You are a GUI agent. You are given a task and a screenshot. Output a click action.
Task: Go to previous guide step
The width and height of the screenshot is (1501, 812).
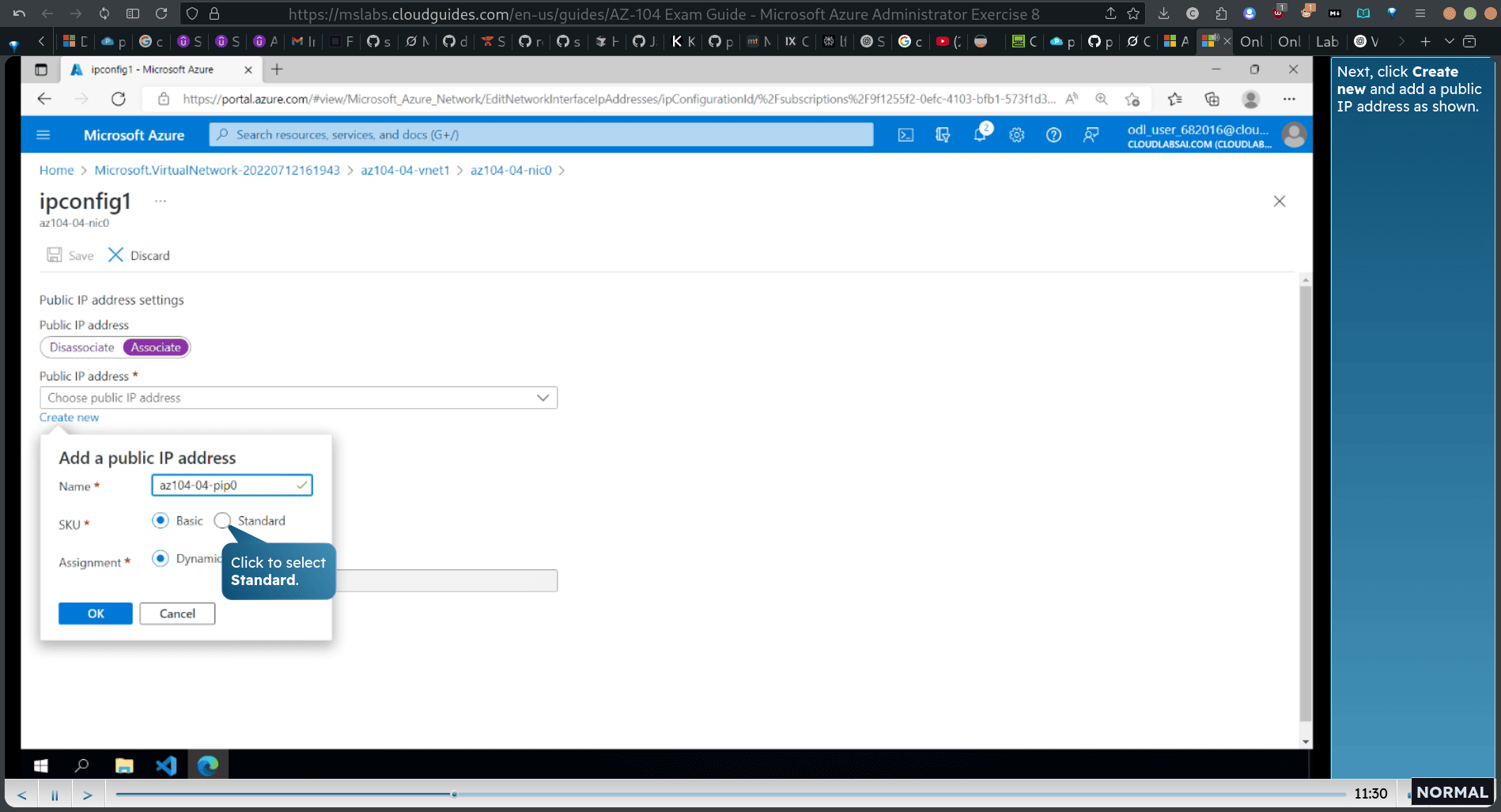tap(22, 795)
